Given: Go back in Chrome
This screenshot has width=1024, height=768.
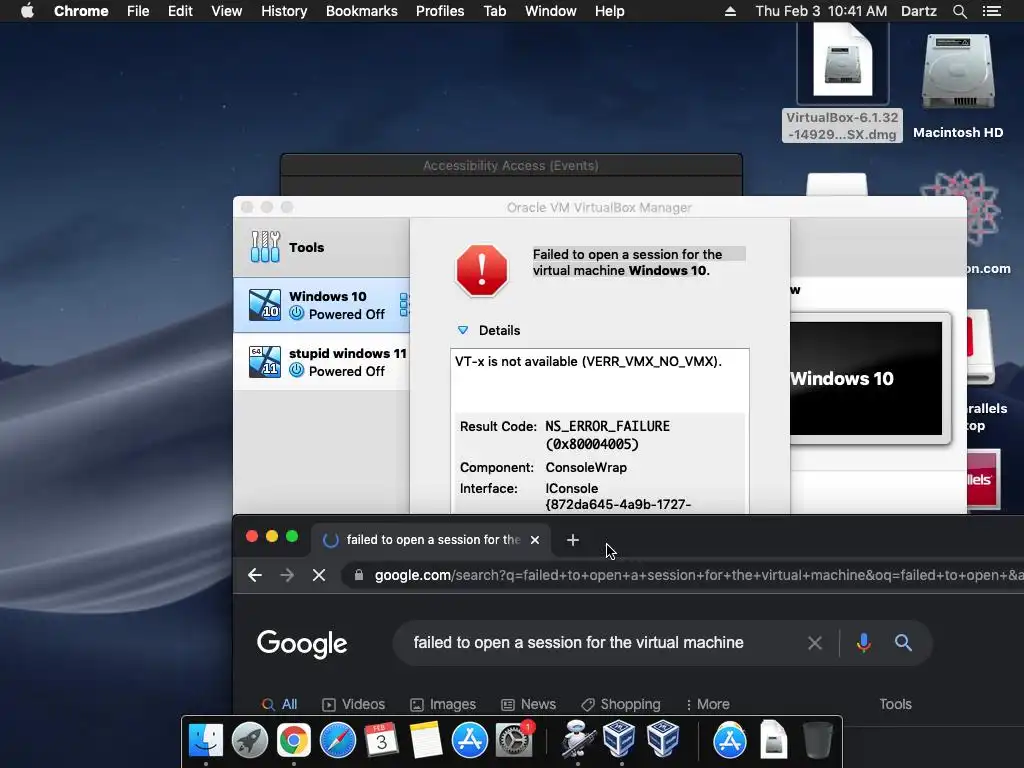Looking at the screenshot, I should (255, 575).
